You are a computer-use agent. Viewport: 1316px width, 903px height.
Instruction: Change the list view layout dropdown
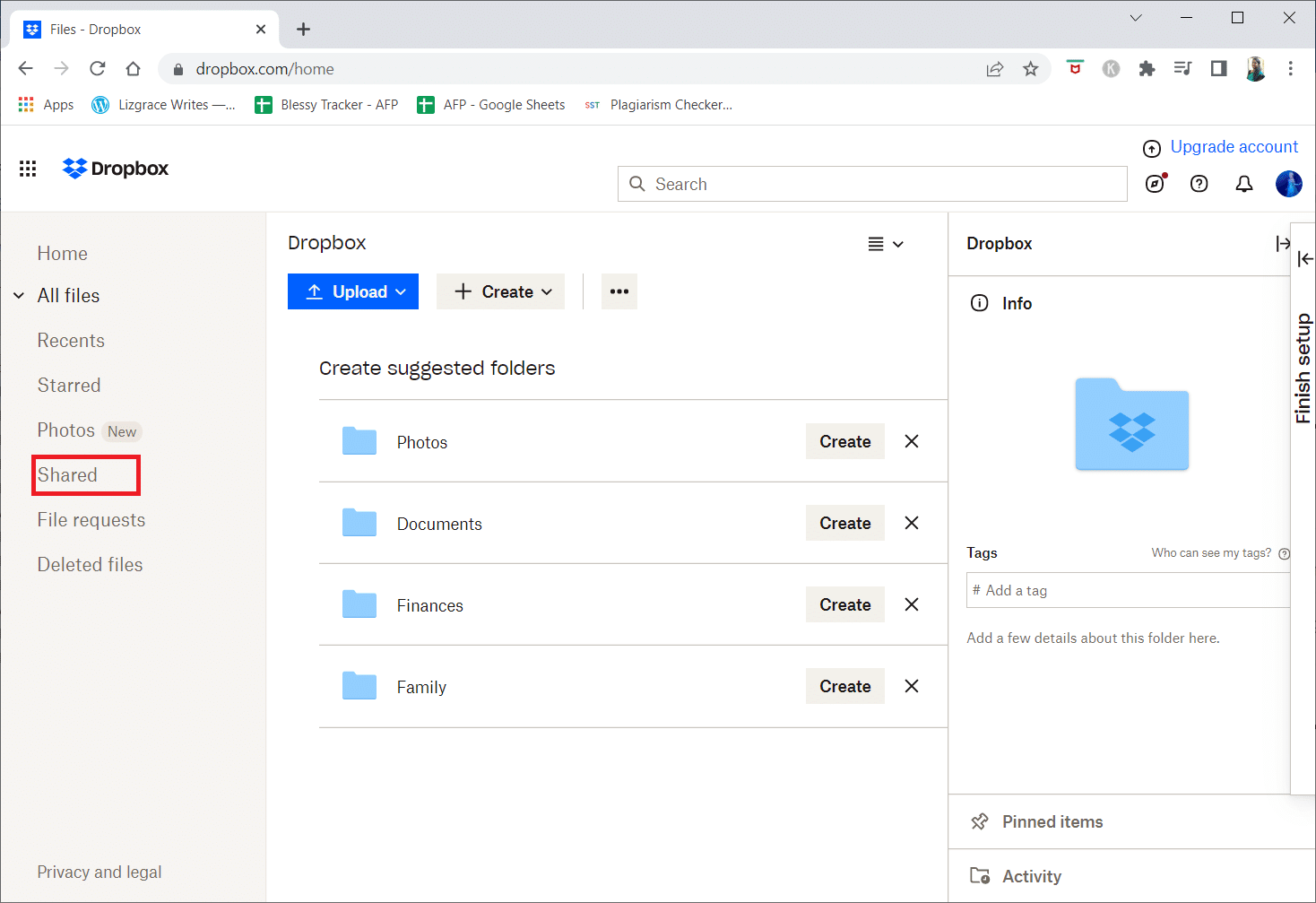click(886, 244)
